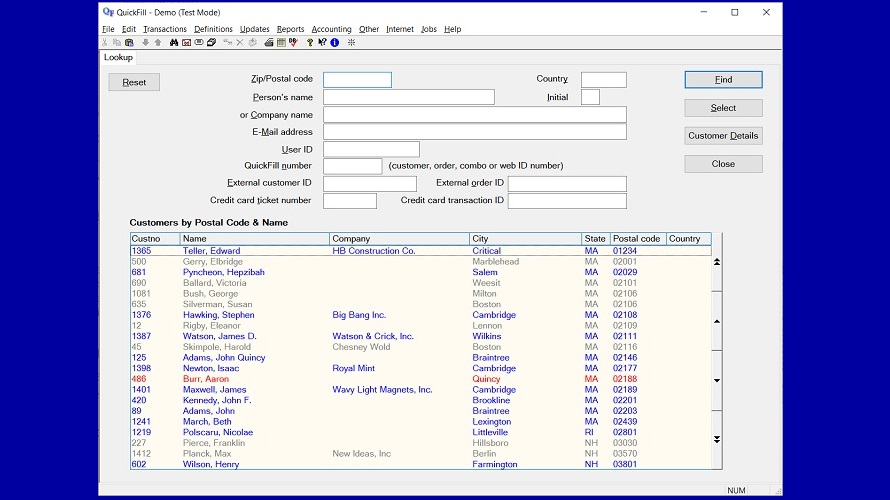The width and height of the screenshot is (890, 500).
Task: Focus the Credit card ticket number field
Action: (350, 201)
